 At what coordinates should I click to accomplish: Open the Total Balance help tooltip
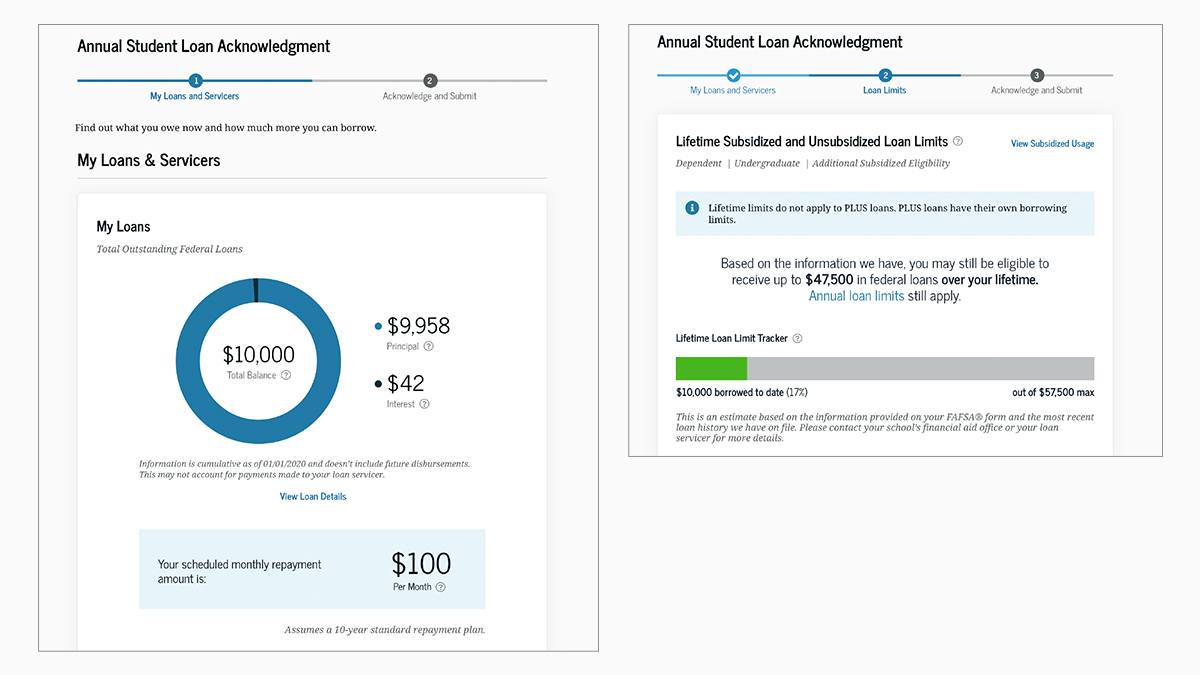pos(286,375)
